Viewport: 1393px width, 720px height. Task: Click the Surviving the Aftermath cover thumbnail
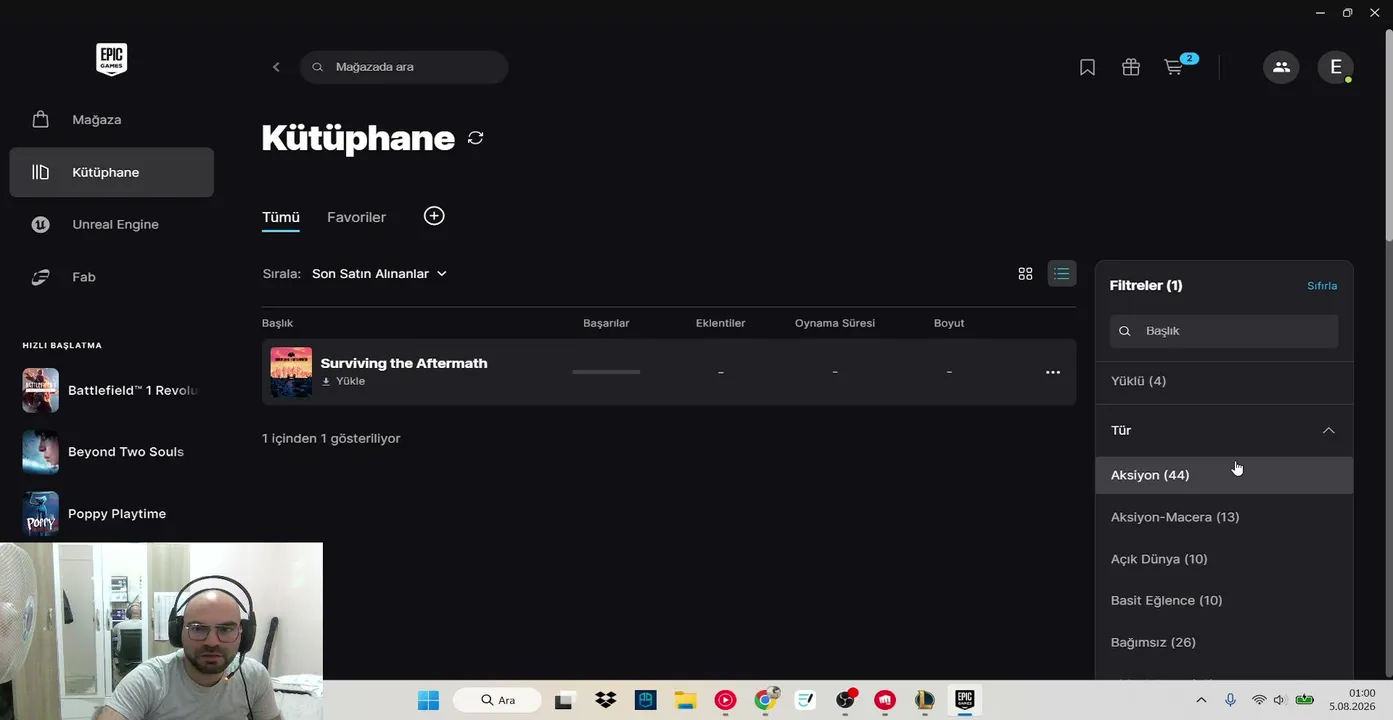pyautogui.click(x=291, y=372)
